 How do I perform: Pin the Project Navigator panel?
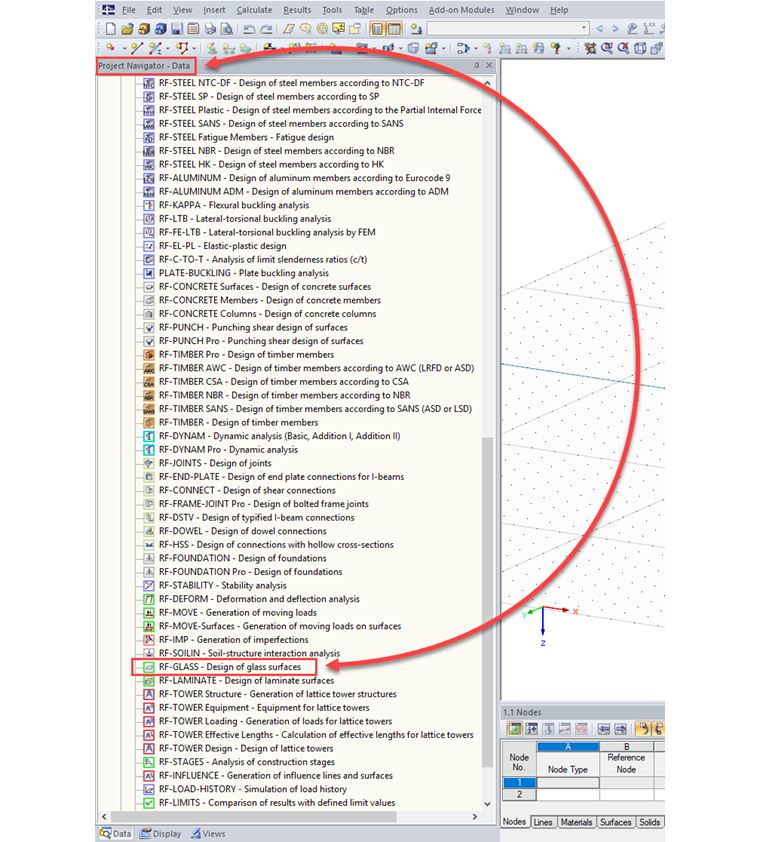[476, 65]
